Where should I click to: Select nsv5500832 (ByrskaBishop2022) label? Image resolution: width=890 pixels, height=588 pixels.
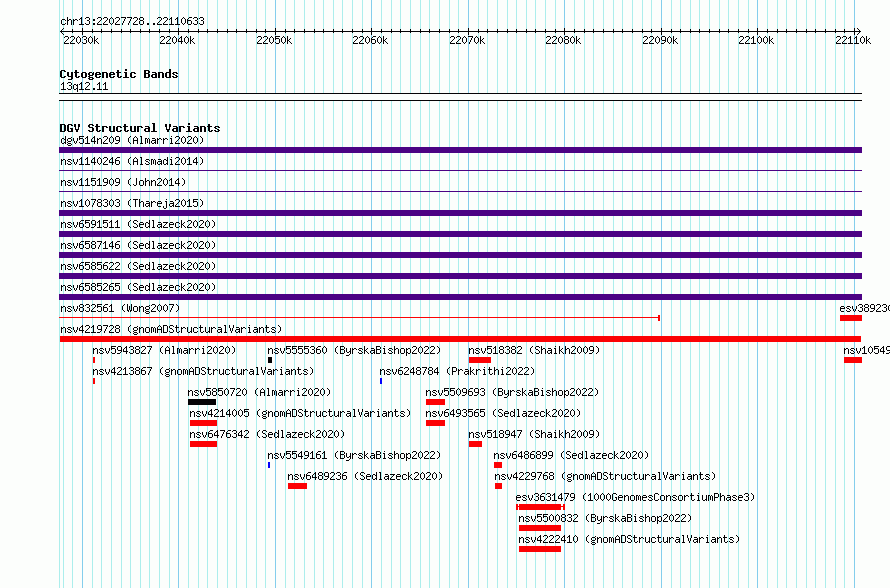tap(605, 518)
